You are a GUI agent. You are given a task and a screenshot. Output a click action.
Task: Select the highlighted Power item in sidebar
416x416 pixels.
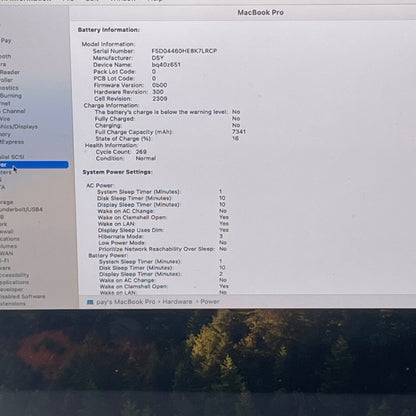(x=34, y=164)
